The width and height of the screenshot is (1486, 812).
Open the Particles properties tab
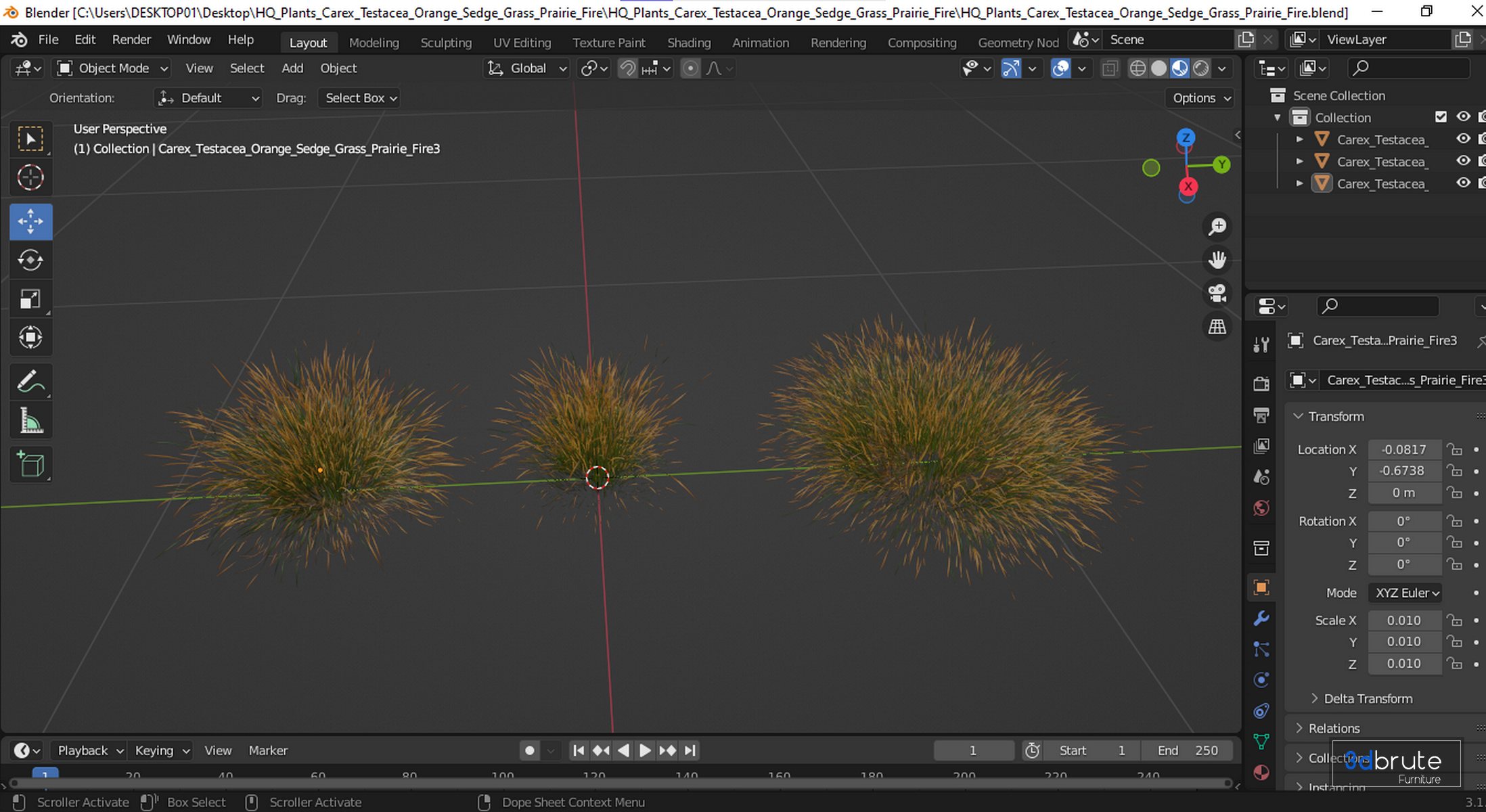coord(1261,649)
